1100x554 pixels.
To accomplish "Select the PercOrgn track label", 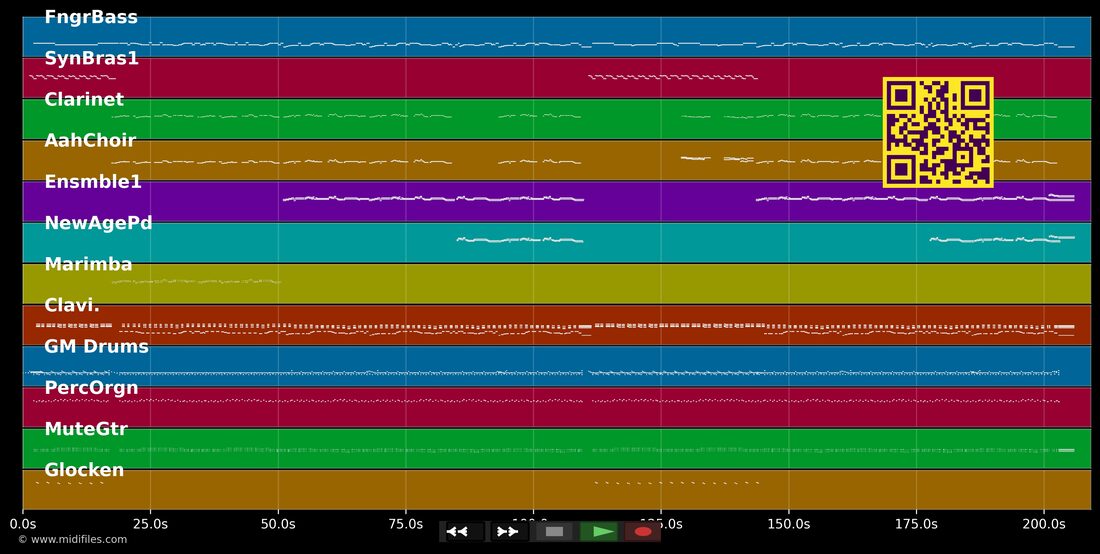I will (x=91, y=388).
